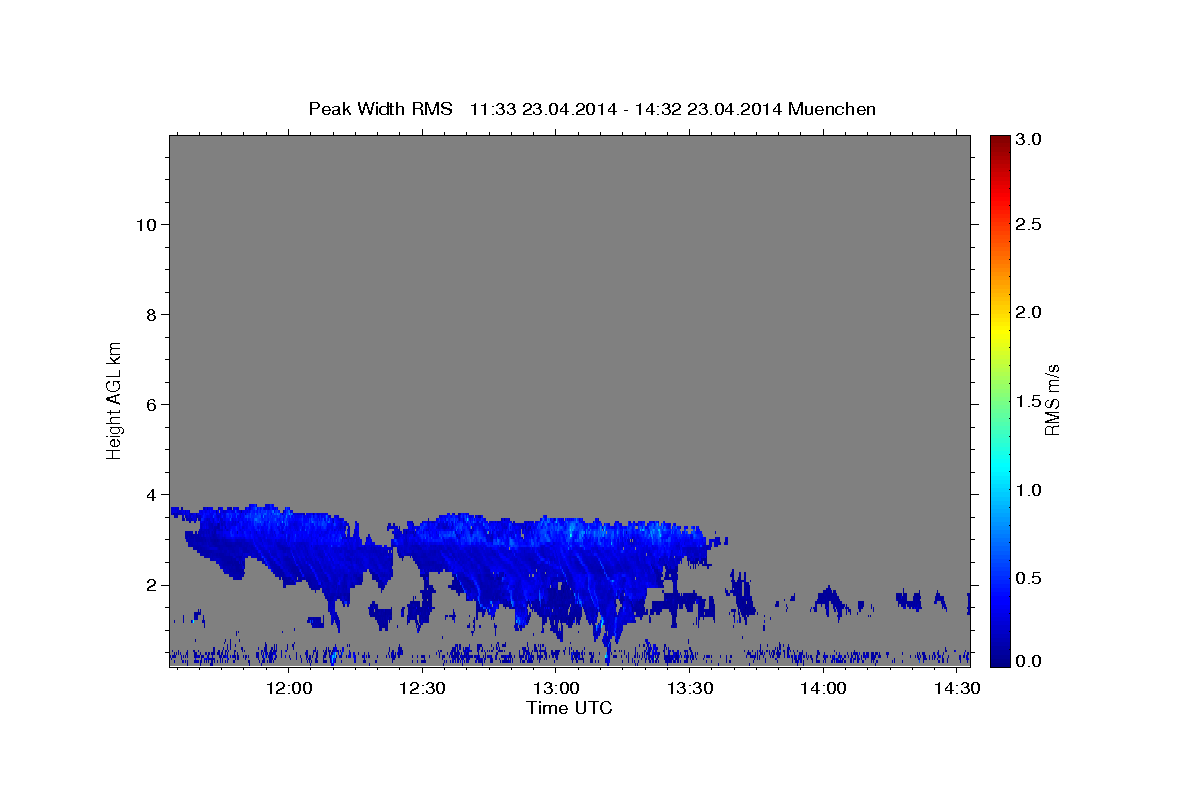Click the height tick label 2
This screenshot has height=800, width=1200.
pos(149,585)
